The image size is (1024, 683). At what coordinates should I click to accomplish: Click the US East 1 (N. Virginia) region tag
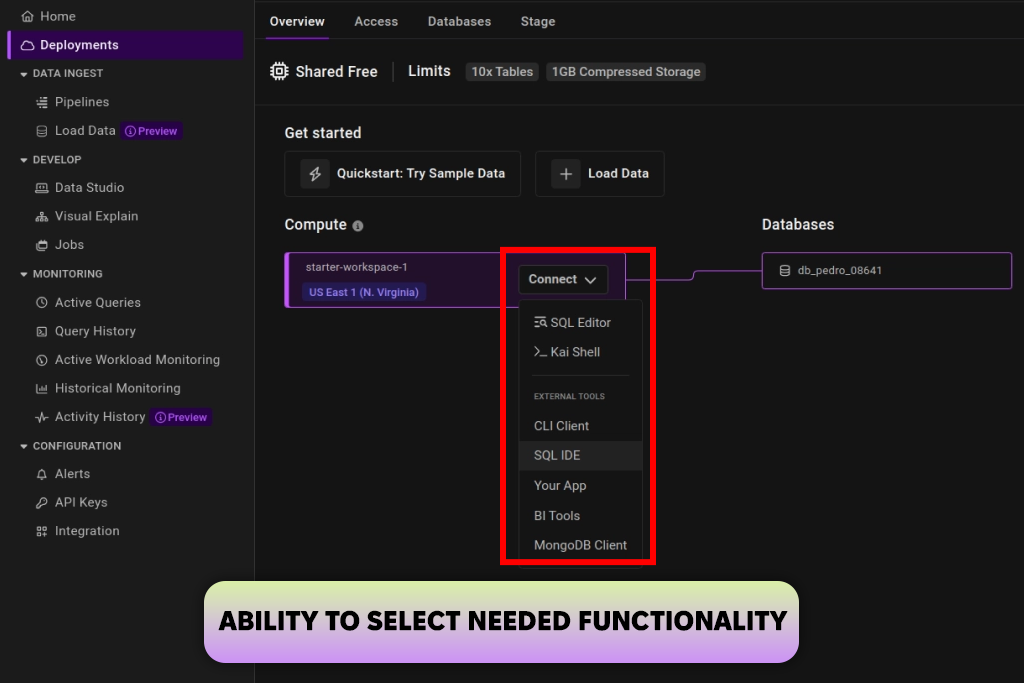pos(364,292)
